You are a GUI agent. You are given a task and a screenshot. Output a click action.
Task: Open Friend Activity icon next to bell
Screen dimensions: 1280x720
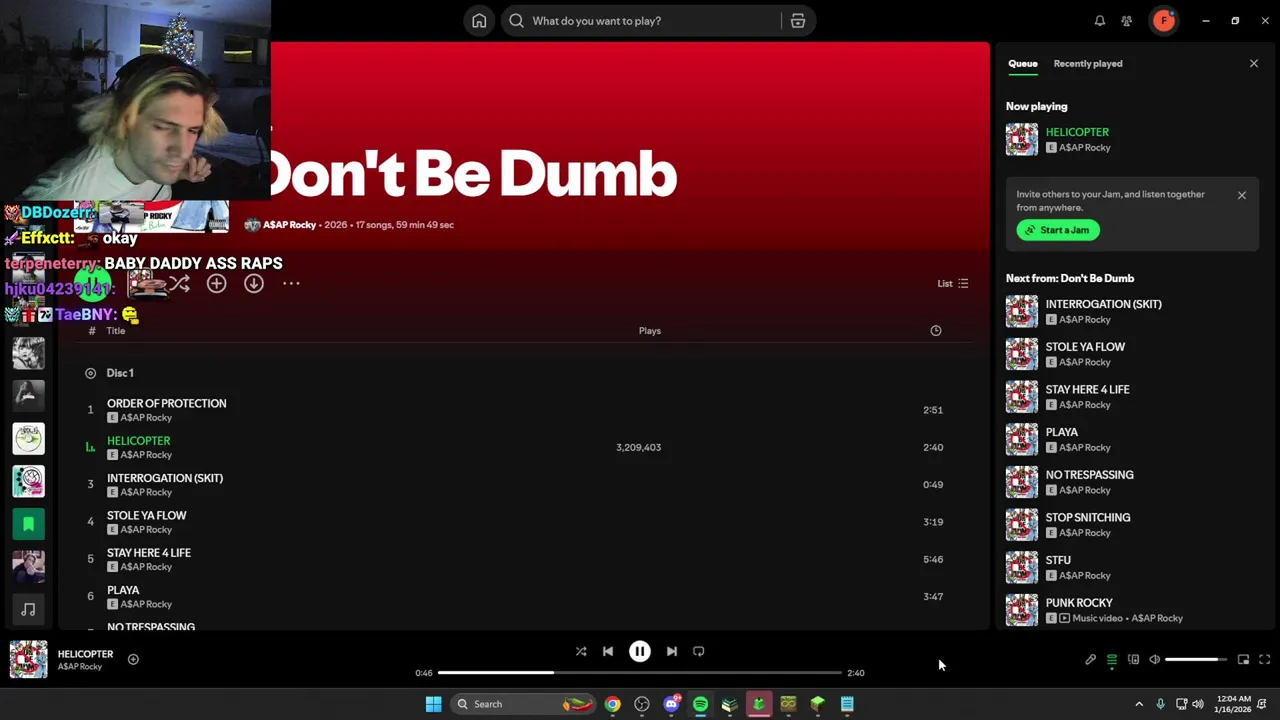click(1127, 21)
